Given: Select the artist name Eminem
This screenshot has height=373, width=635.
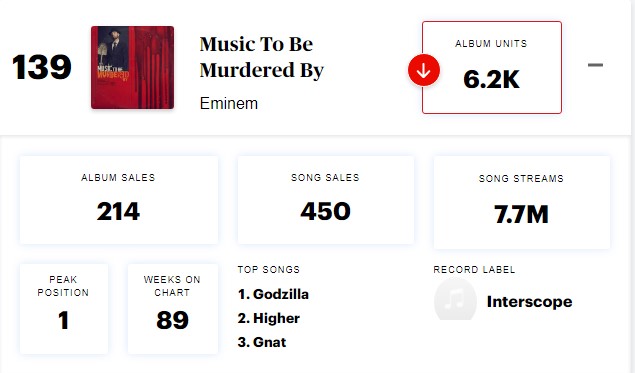Looking at the screenshot, I should (x=229, y=104).
